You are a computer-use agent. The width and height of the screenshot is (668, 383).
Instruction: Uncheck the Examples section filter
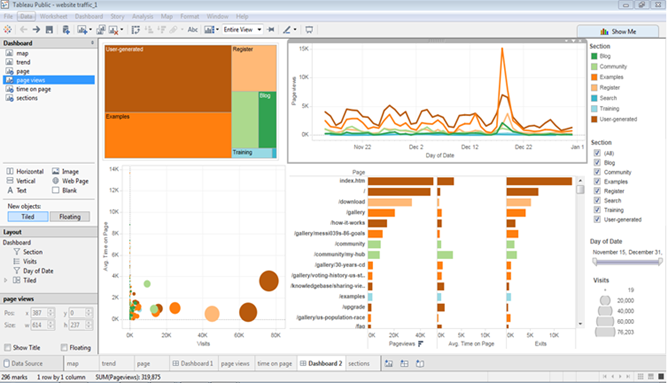tap(597, 181)
